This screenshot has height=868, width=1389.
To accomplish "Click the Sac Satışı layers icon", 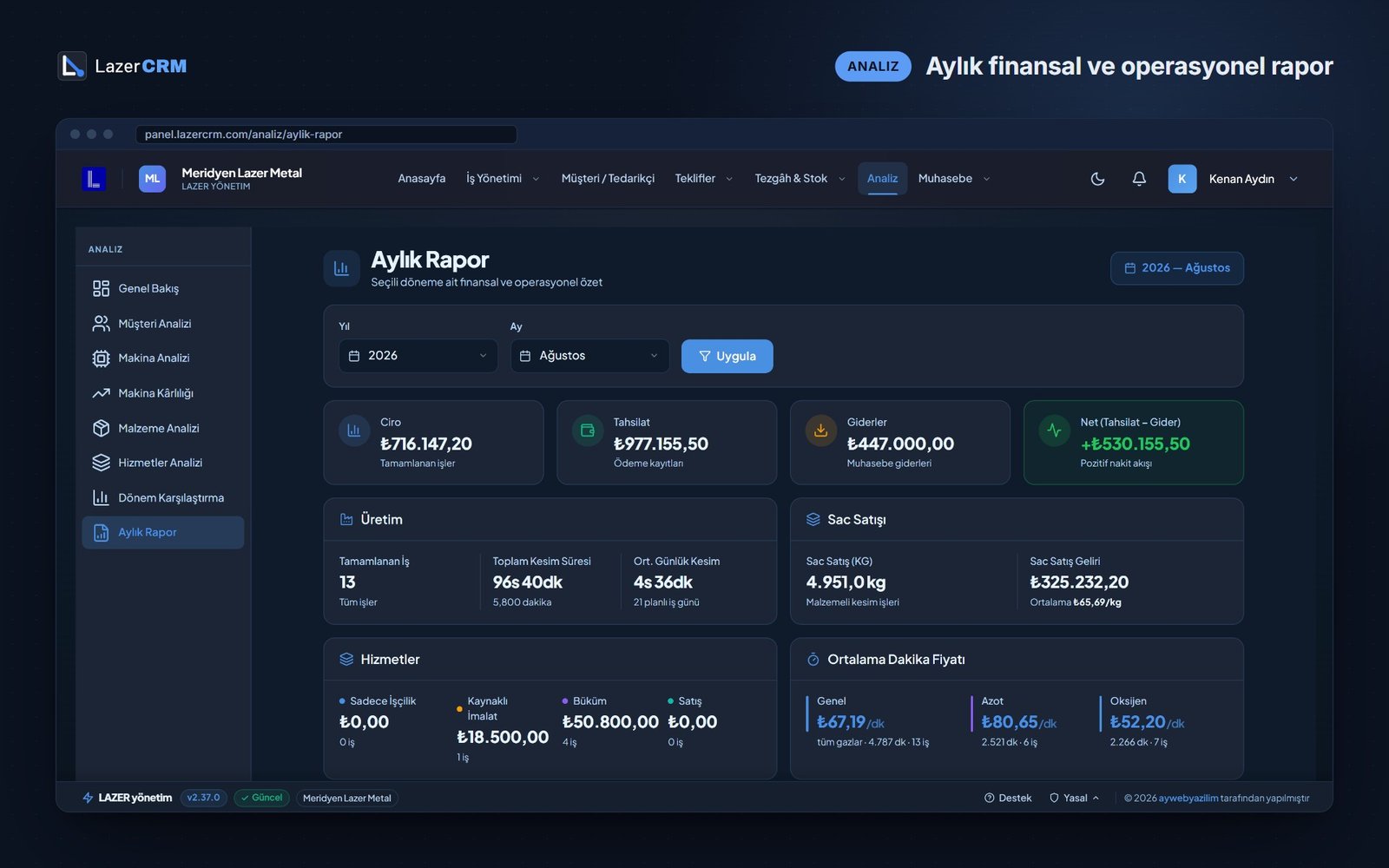I will point(813,519).
